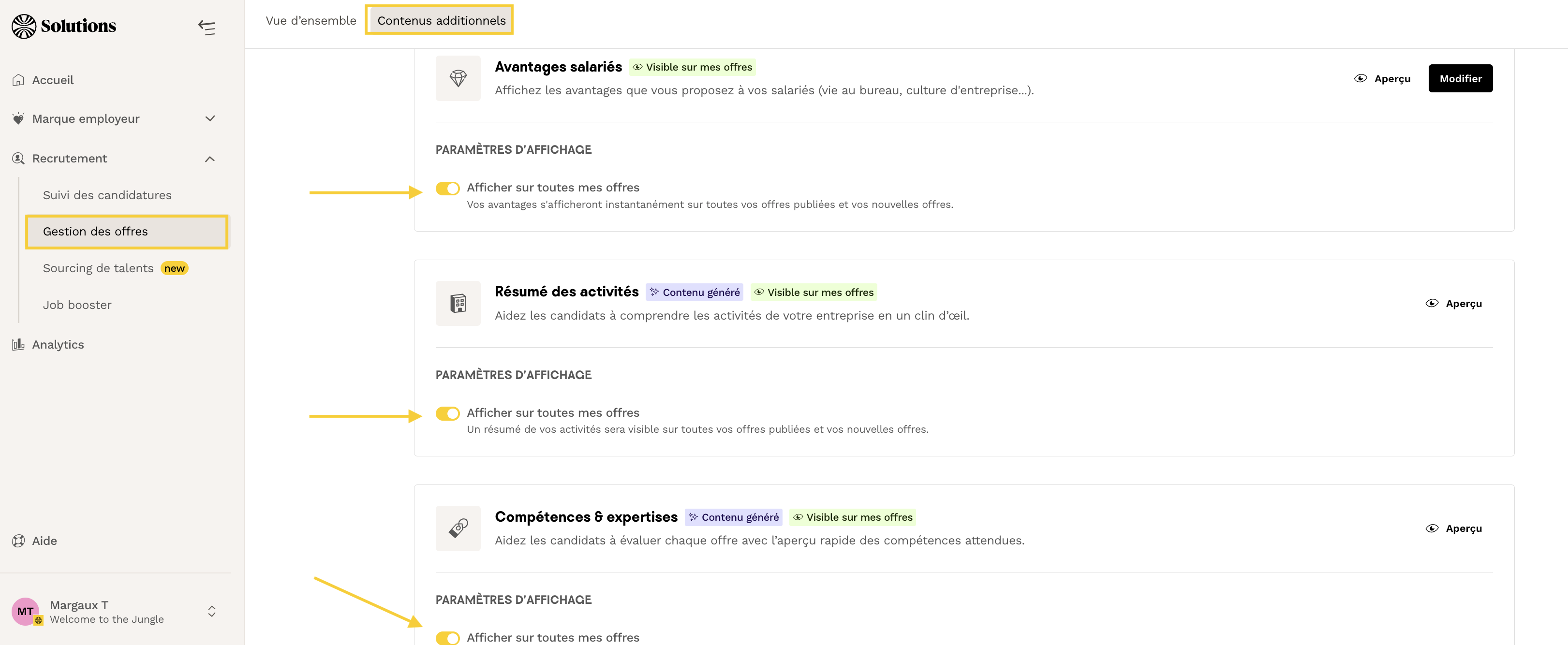Collapse the sidebar menu icon
This screenshot has height=645, width=1568.
tap(207, 28)
